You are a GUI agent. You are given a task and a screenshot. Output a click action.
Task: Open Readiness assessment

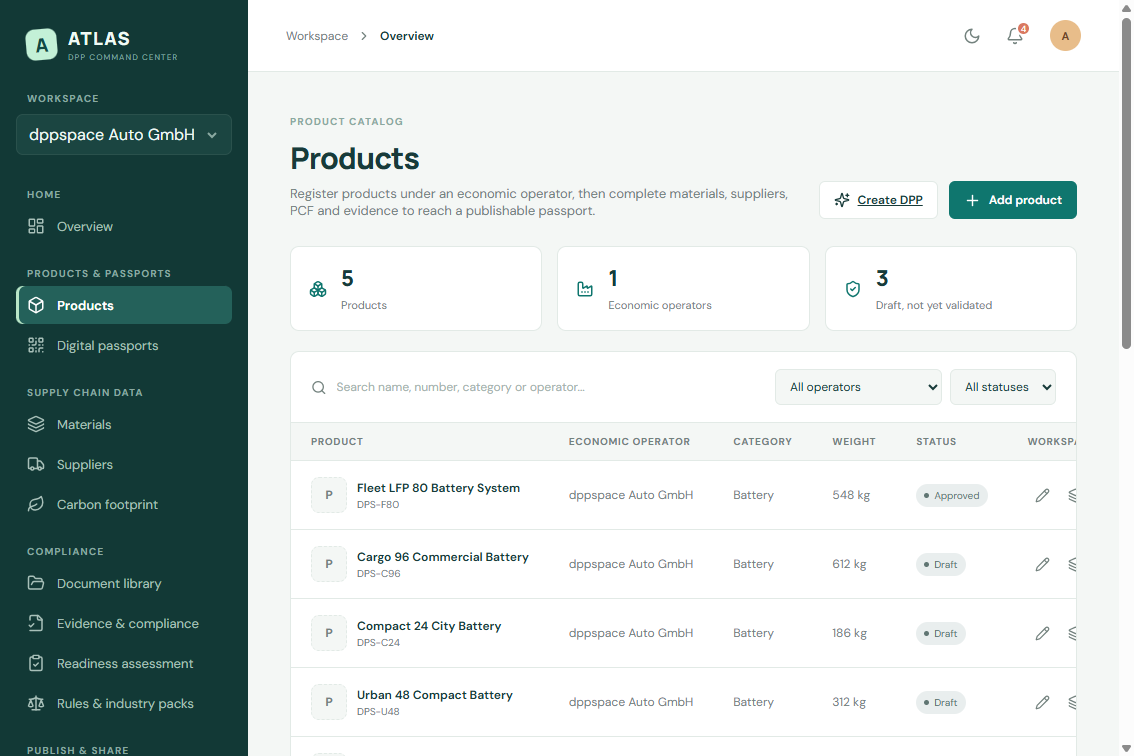point(124,663)
